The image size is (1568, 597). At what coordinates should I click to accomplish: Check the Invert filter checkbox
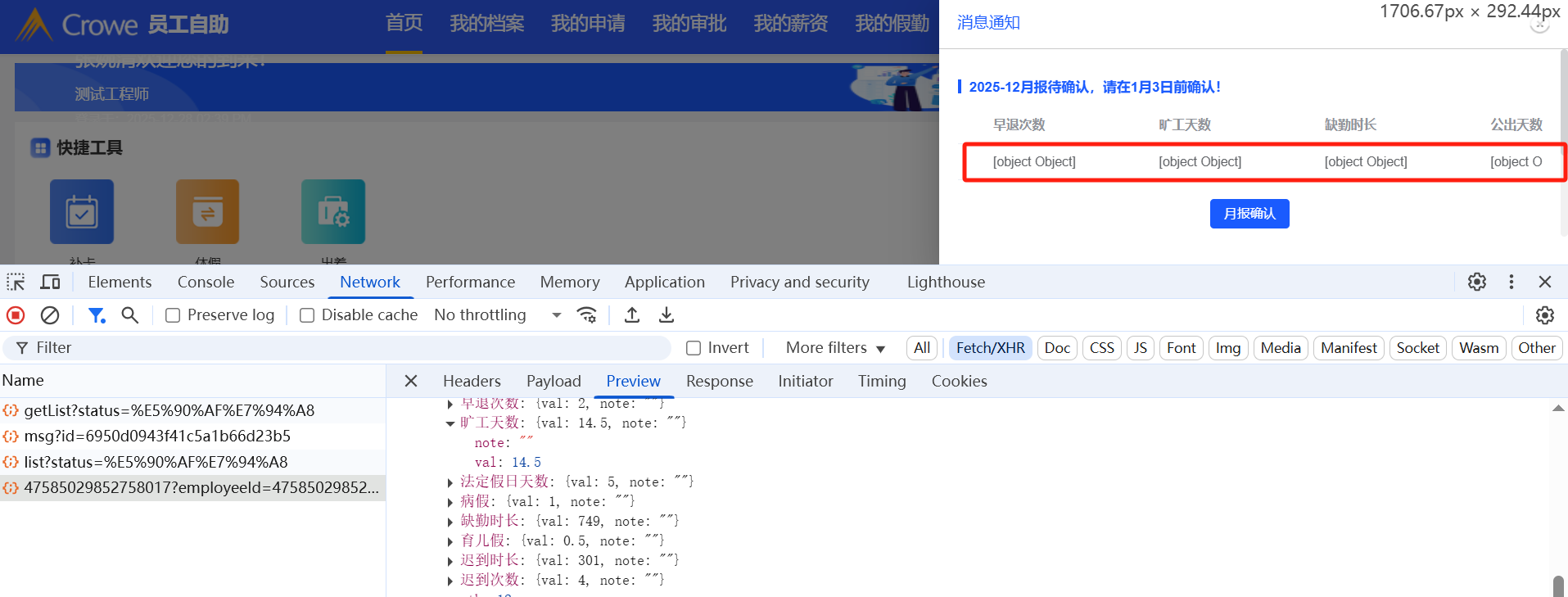point(694,348)
